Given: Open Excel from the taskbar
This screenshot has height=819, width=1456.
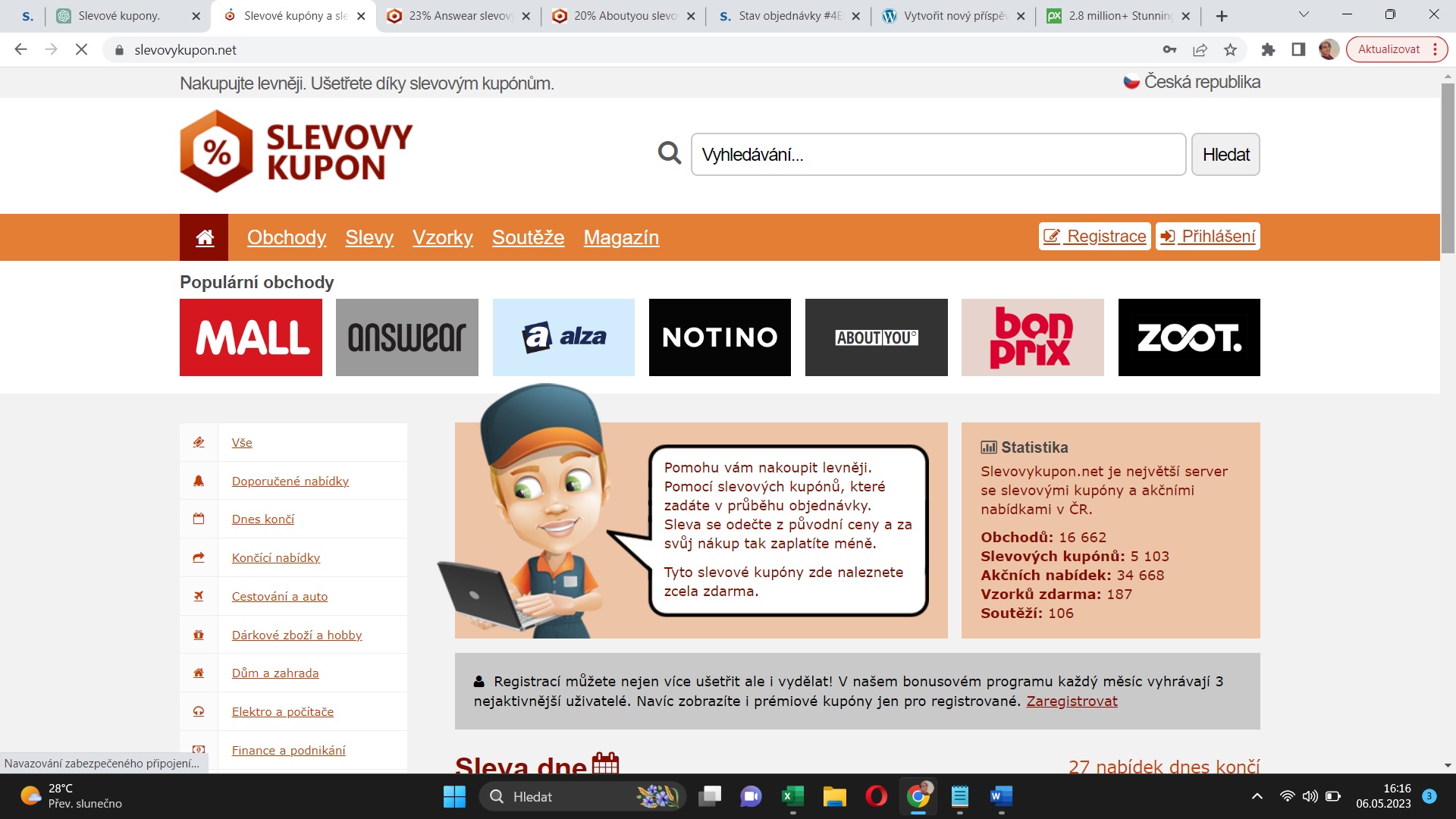Looking at the screenshot, I should [x=792, y=796].
